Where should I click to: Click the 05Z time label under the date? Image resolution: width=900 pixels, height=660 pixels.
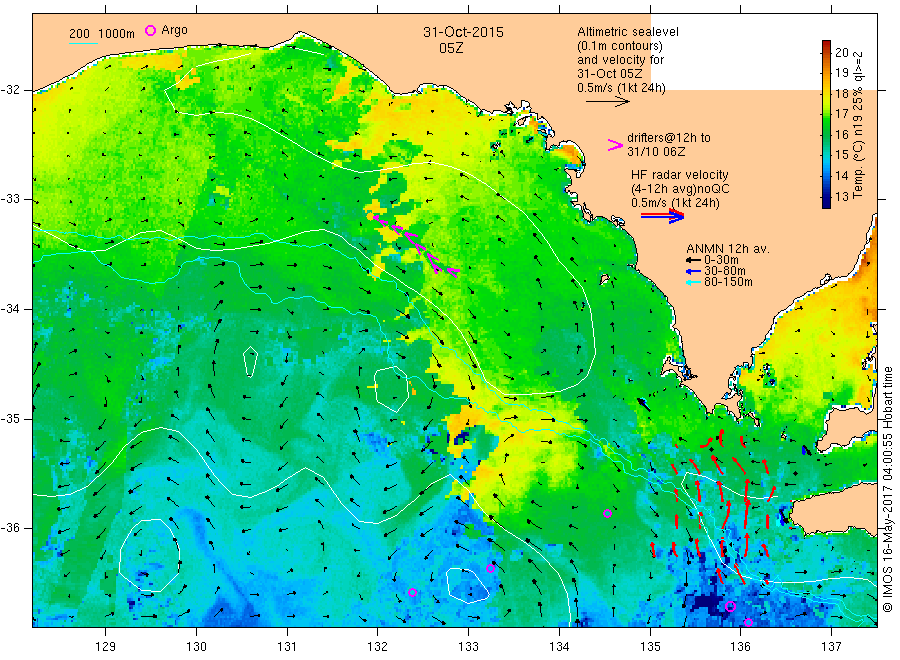[451, 49]
